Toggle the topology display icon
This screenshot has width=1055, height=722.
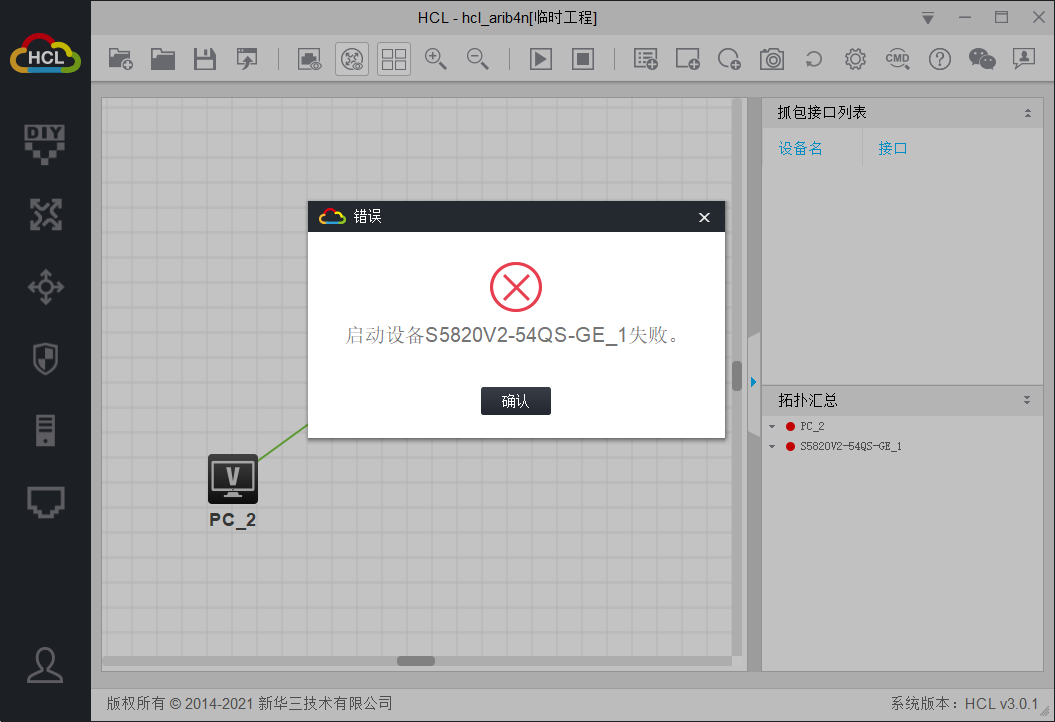352,59
